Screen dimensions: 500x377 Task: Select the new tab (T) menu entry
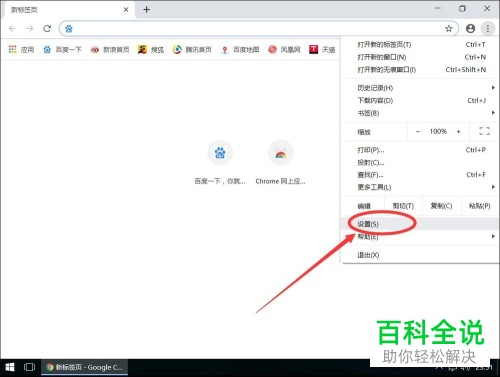[420, 45]
